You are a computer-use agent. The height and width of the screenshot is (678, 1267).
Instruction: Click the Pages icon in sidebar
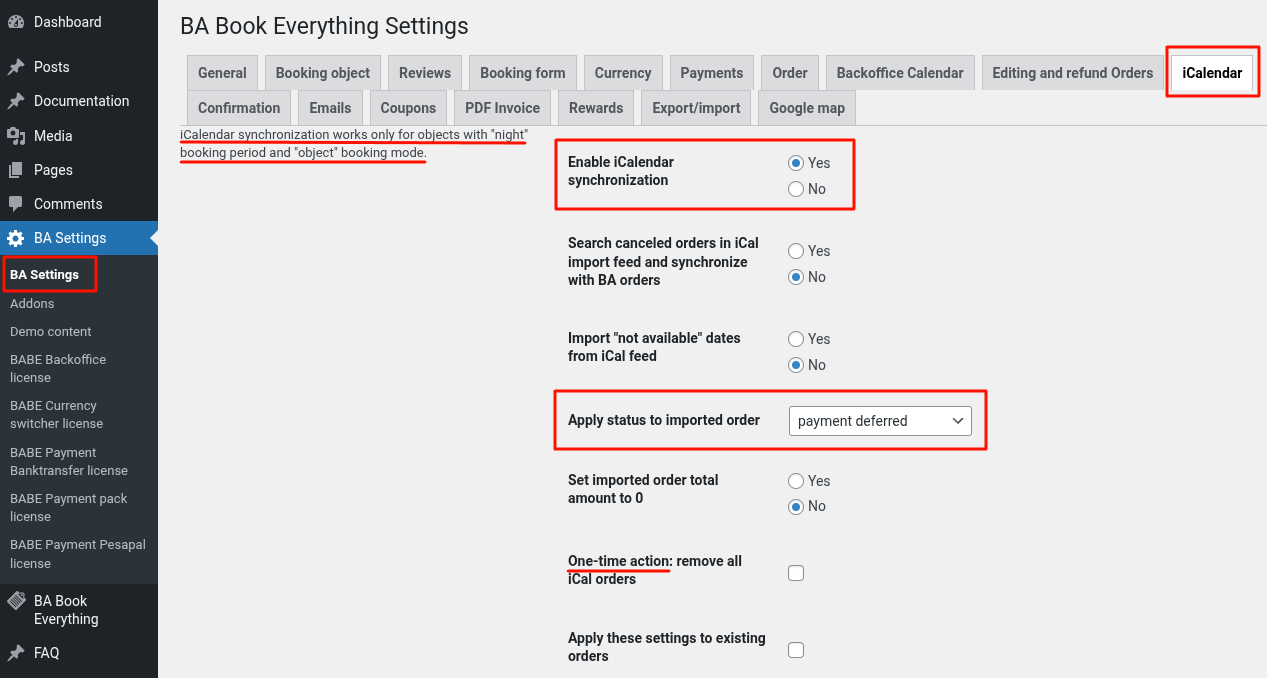[x=16, y=170]
